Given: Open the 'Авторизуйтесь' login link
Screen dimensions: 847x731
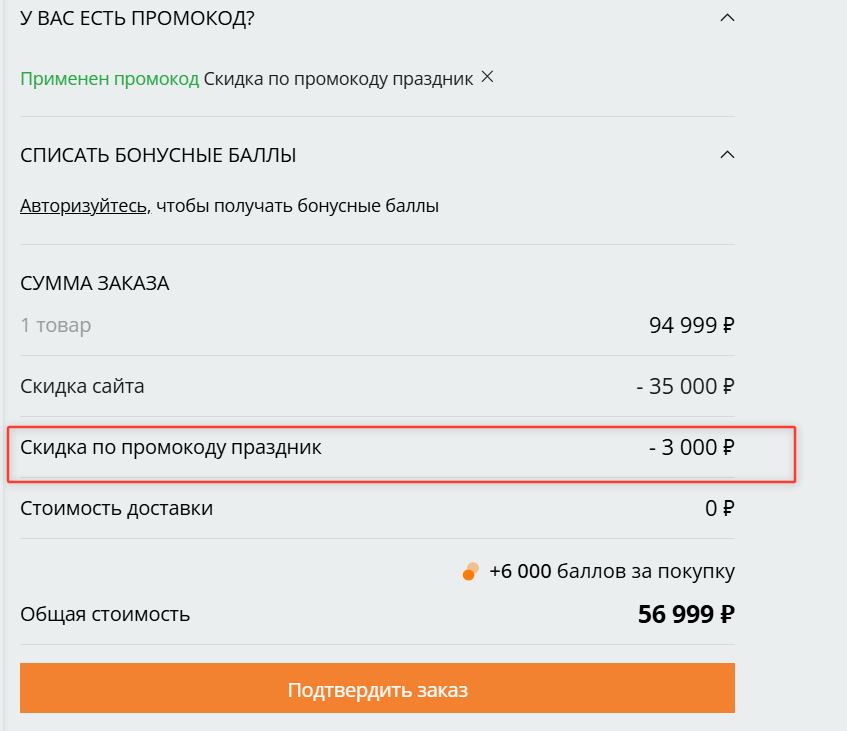Looking at the screenshot, I should click(84, 206).
